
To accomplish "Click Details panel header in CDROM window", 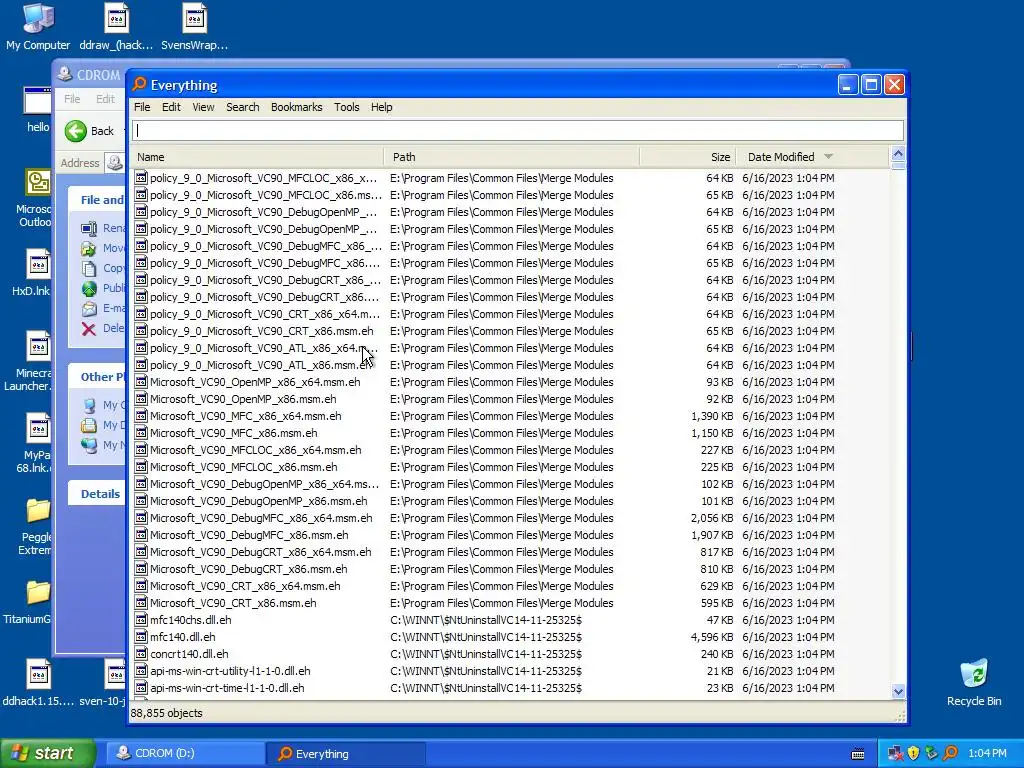I will point(98,494).
